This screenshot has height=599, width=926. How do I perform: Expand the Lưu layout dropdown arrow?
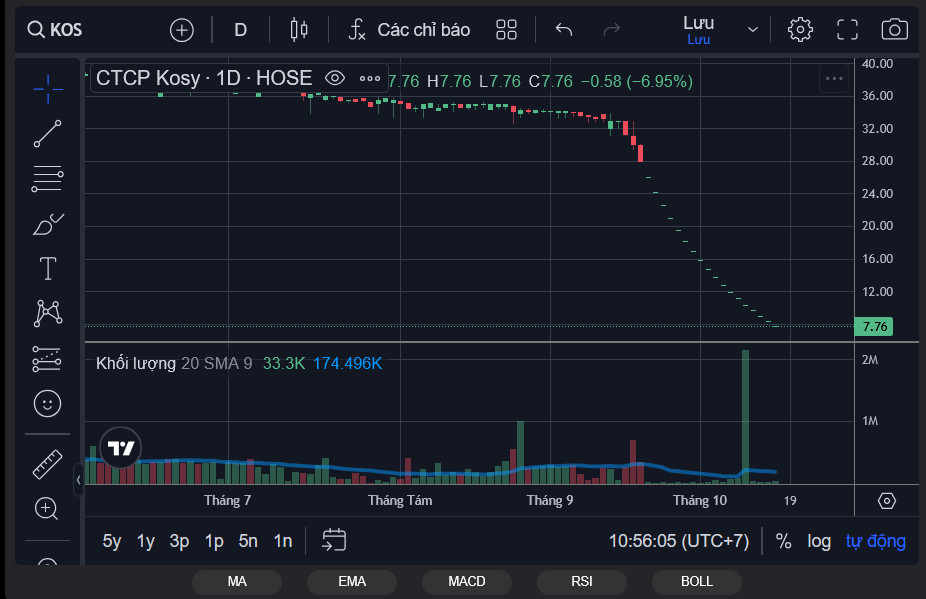point(752,30)
